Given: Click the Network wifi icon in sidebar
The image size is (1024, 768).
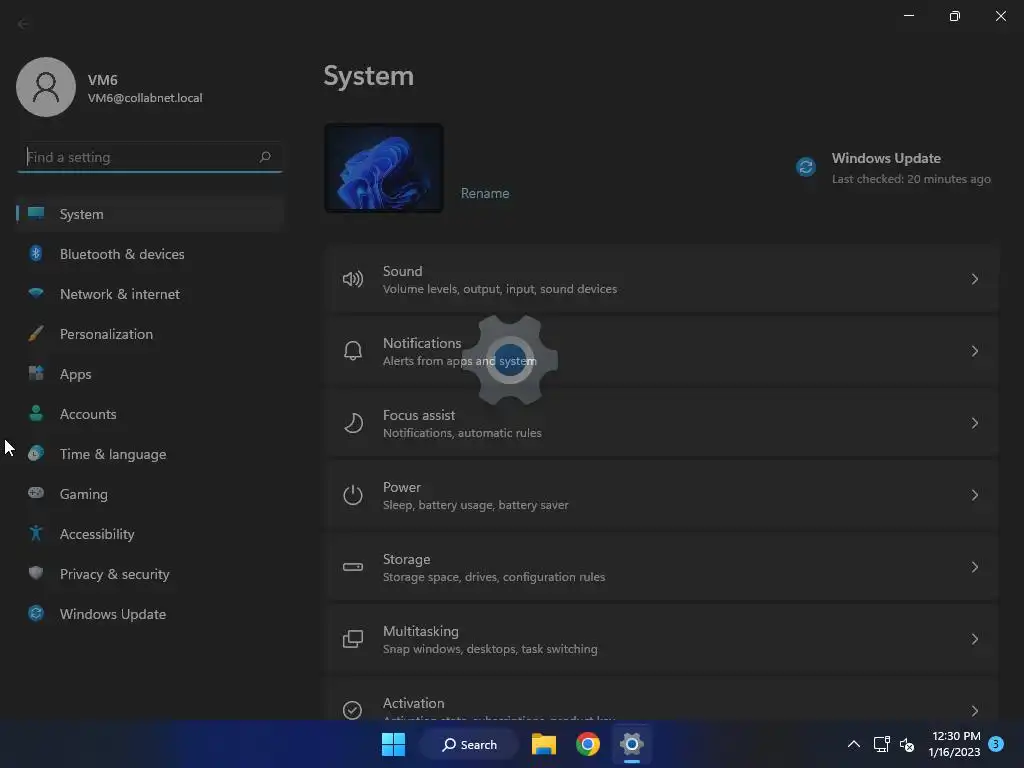Looking at the screenshot, I should 36,293.
